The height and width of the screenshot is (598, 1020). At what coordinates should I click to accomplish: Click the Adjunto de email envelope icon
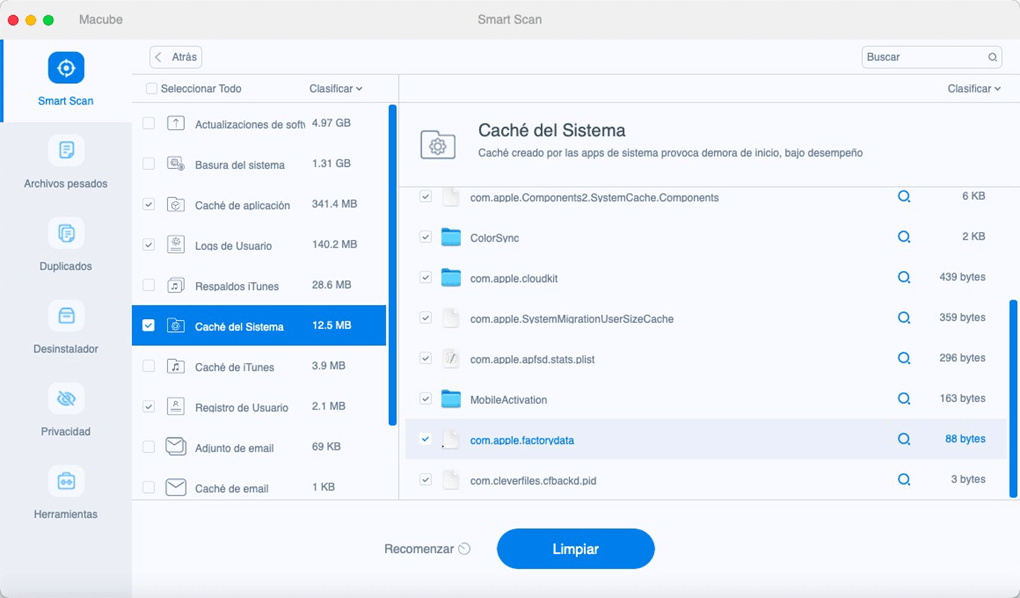click(x=176, y=446)
